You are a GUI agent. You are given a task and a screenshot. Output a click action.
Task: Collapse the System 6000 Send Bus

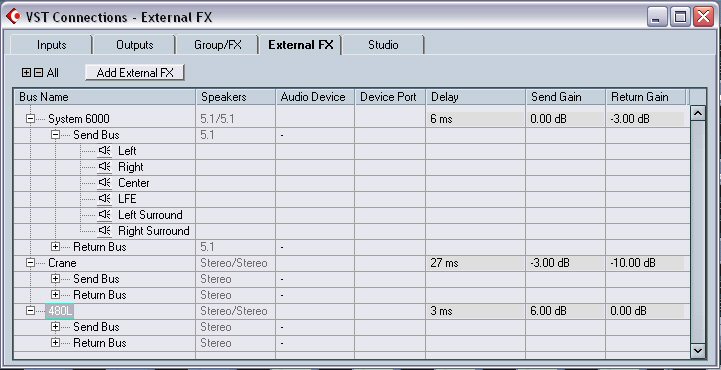(56, 135)
